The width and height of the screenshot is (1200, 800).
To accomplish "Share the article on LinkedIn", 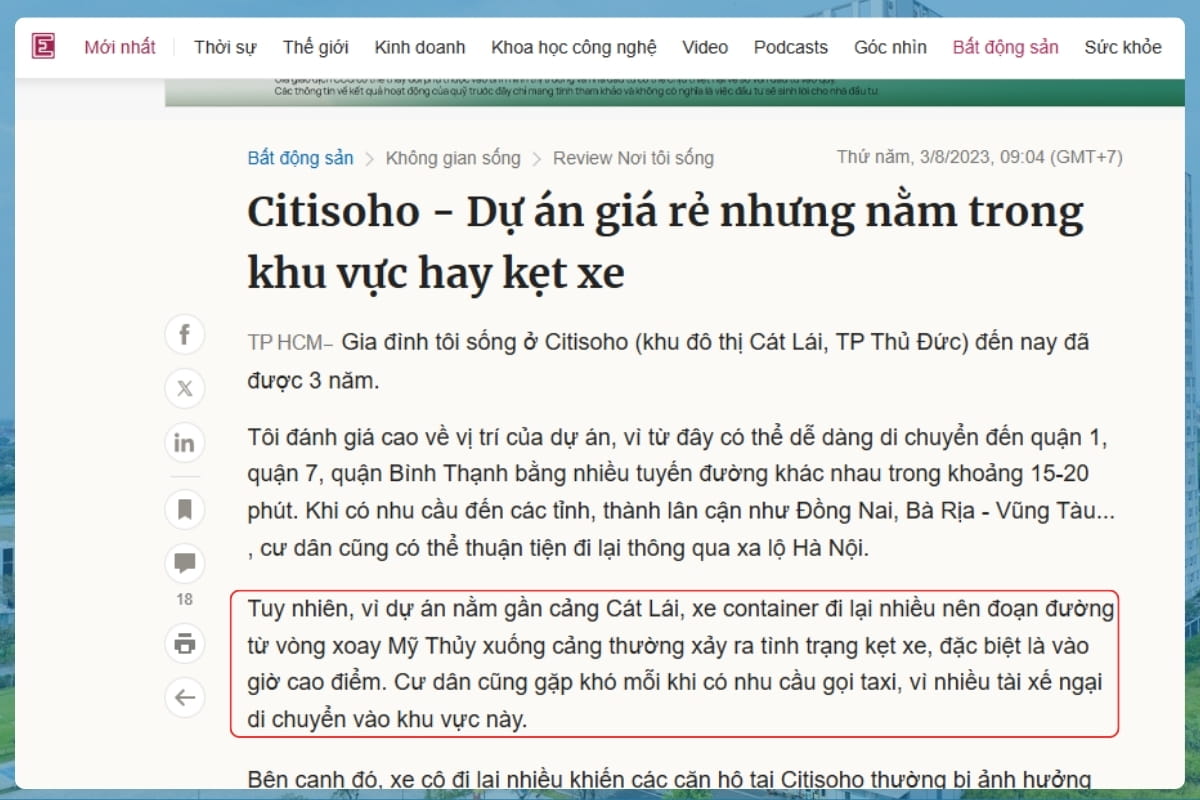I will click(184, 443).
